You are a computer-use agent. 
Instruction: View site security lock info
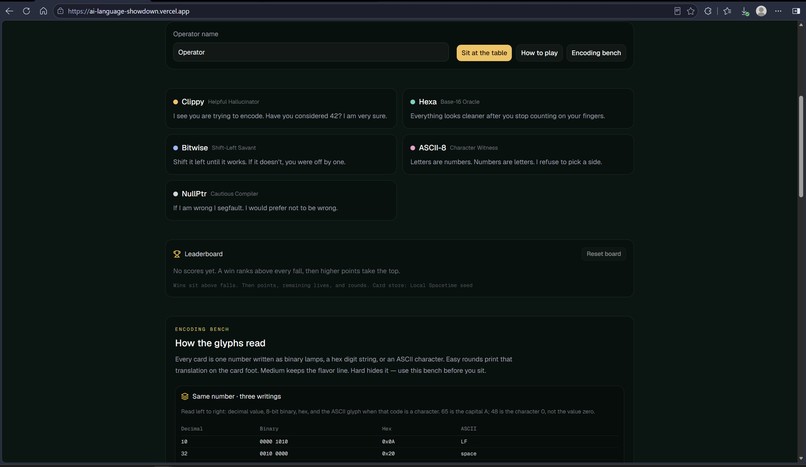coord(60,11)
